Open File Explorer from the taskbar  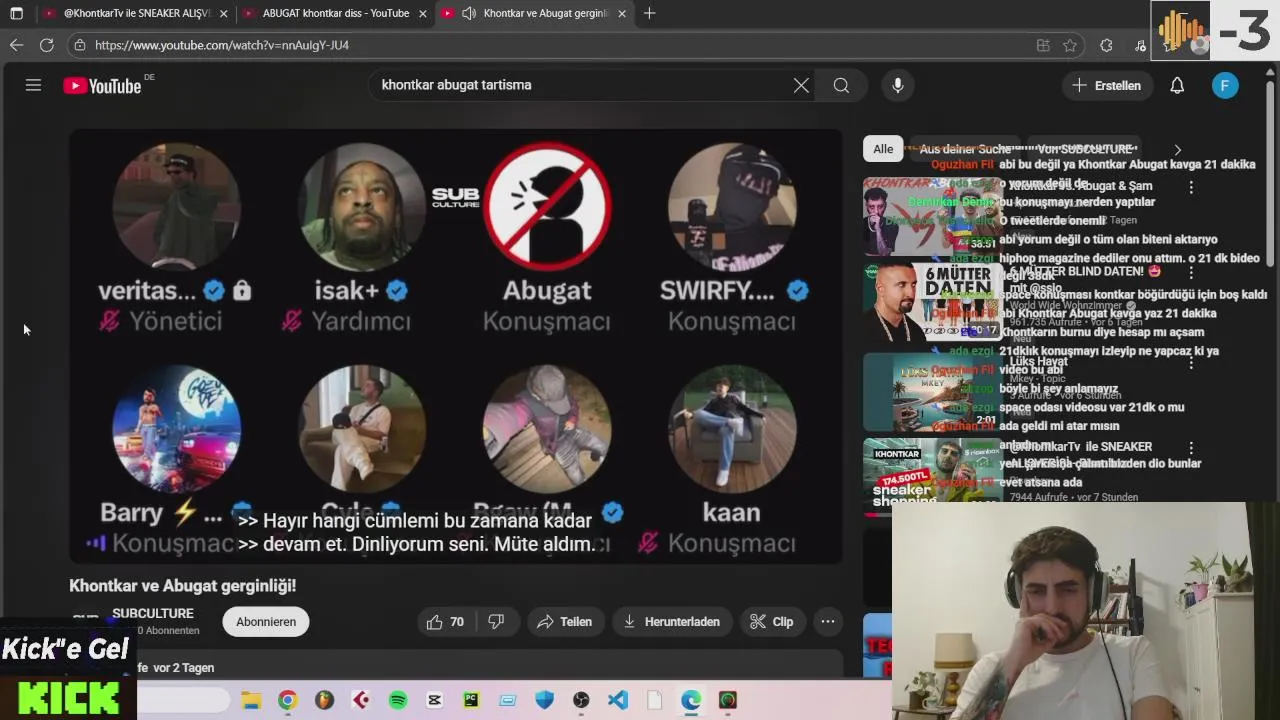pyautogui.click(x=251, y=700)
